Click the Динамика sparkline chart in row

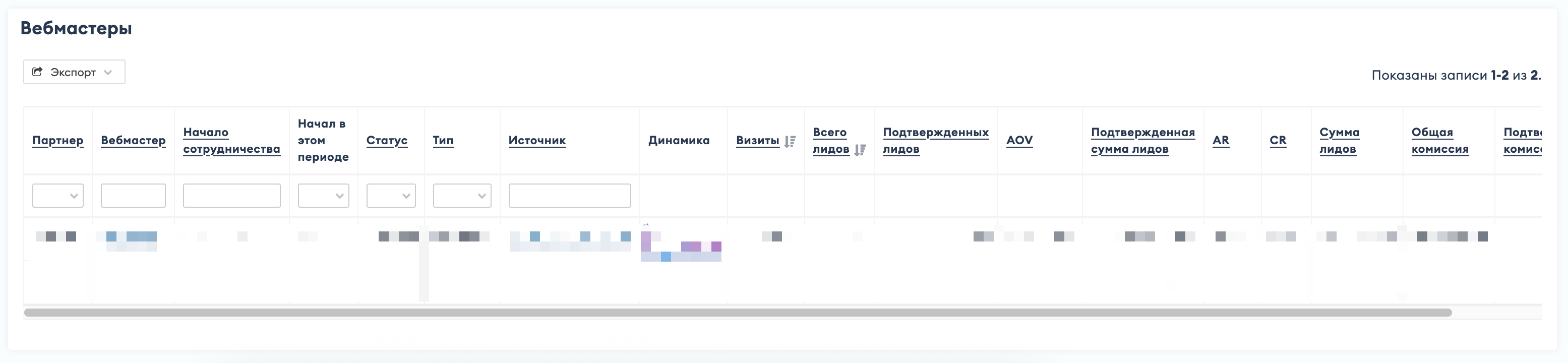pos(681,244)
